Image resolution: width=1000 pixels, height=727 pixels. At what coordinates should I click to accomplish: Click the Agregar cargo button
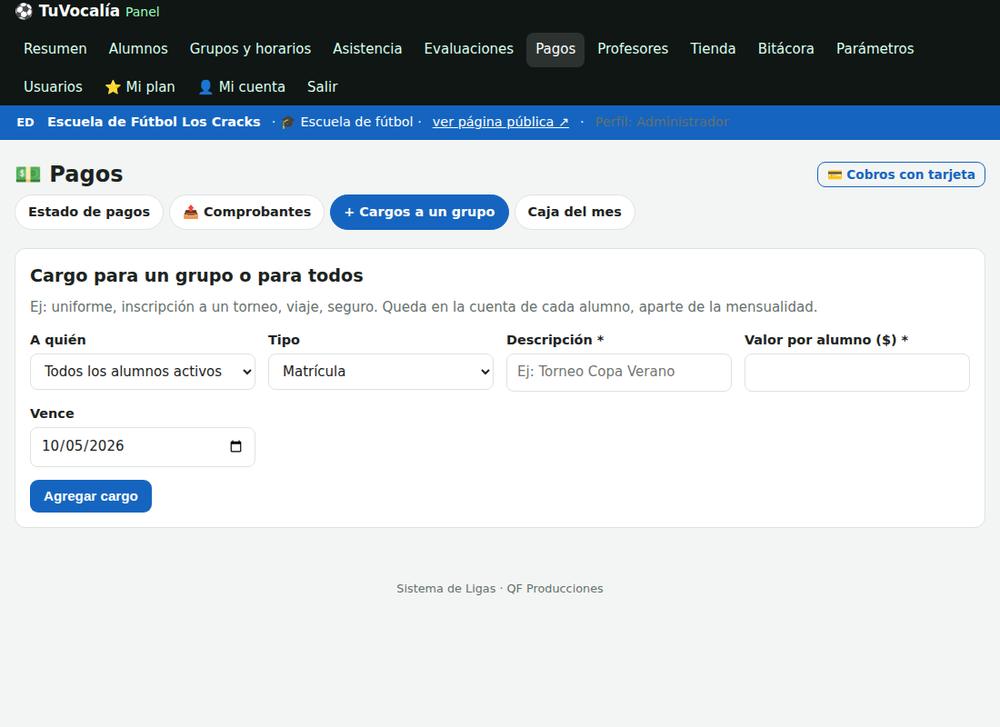pyautogui.click(x=91, y=496)
